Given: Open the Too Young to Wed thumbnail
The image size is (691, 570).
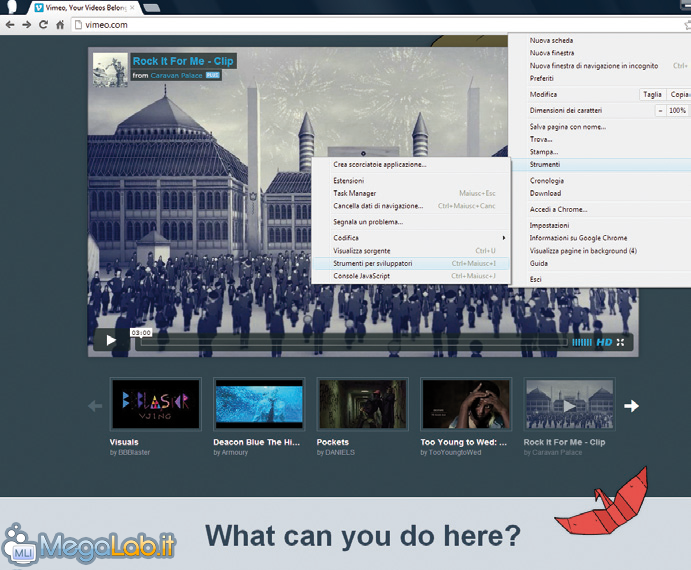Looking at the screenshot, I should click(466, 404).
